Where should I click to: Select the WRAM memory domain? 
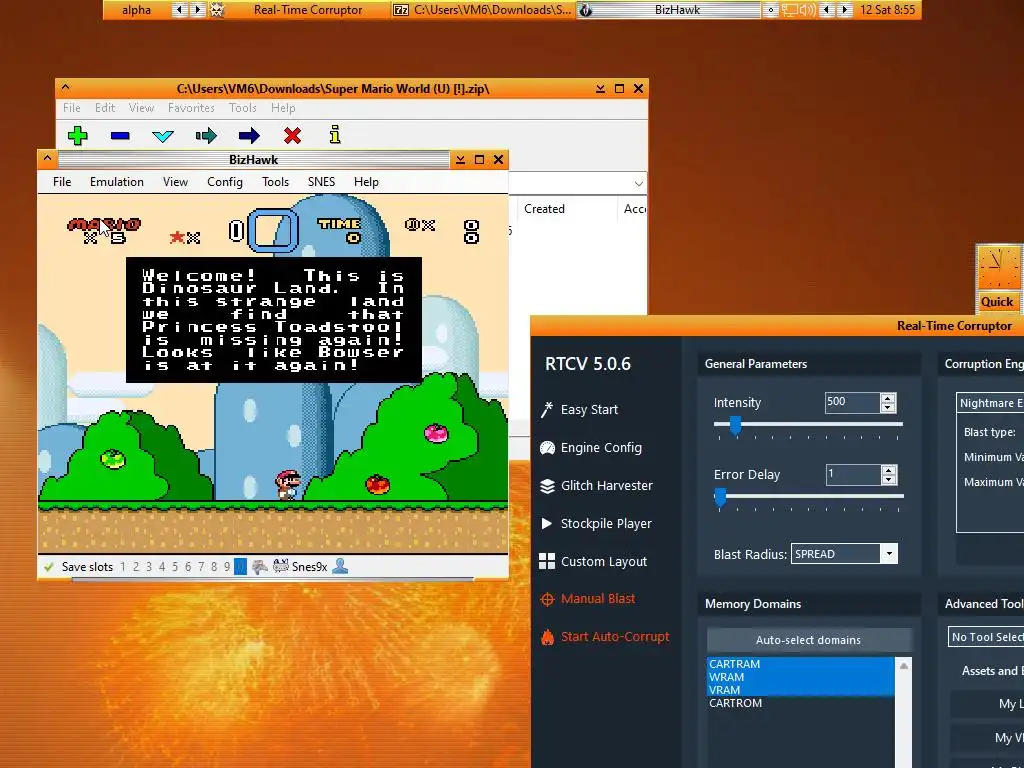click(801, 677)
